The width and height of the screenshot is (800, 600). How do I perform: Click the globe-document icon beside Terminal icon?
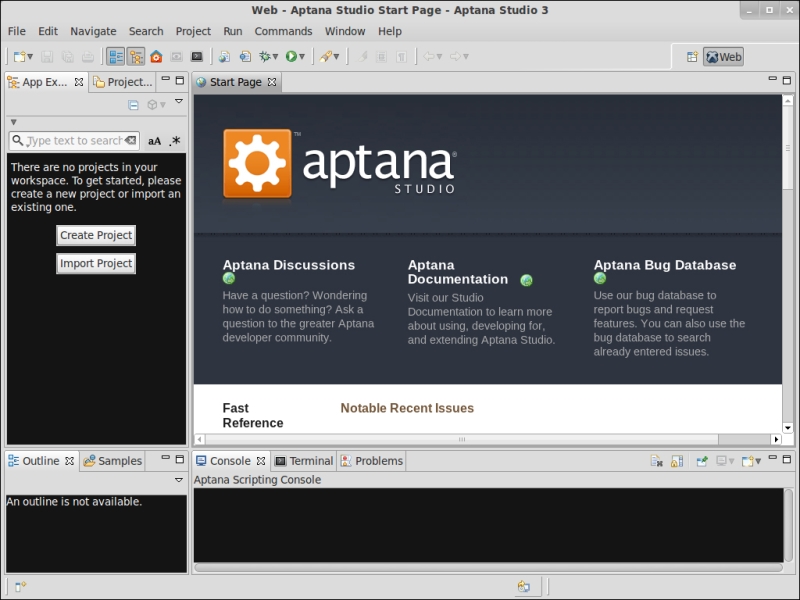click(x=224, y=57)
